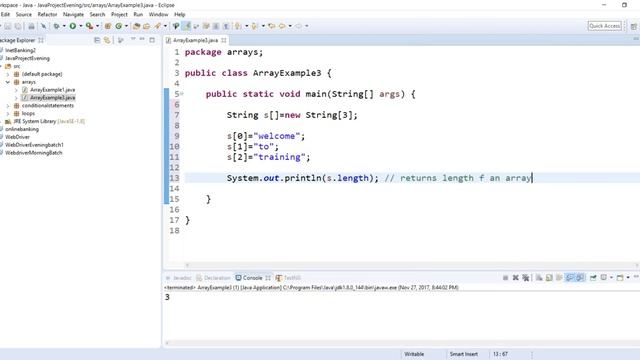
Task: Run the program with the green Run button
Action: click(x=73, y=26)
